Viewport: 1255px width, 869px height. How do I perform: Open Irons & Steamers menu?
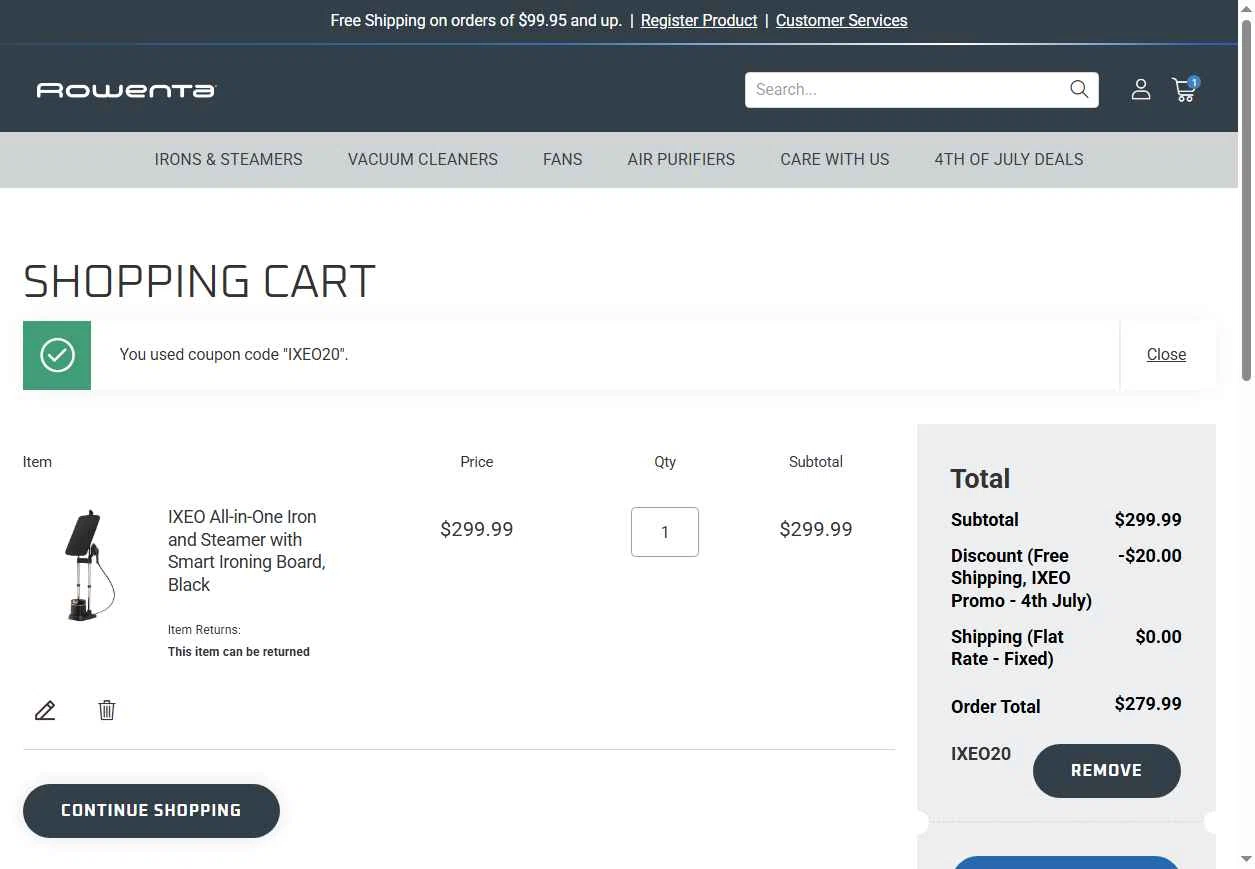click(x=228, y=159)
